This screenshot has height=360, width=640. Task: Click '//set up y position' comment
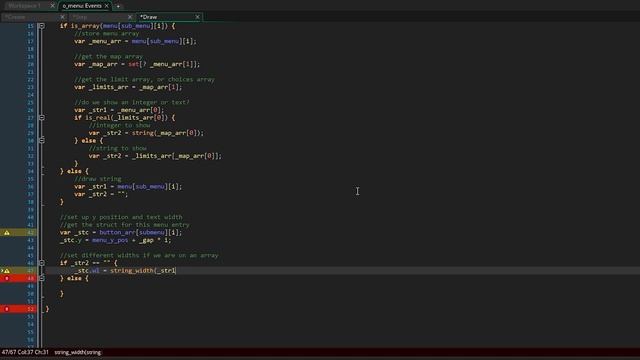94,217
